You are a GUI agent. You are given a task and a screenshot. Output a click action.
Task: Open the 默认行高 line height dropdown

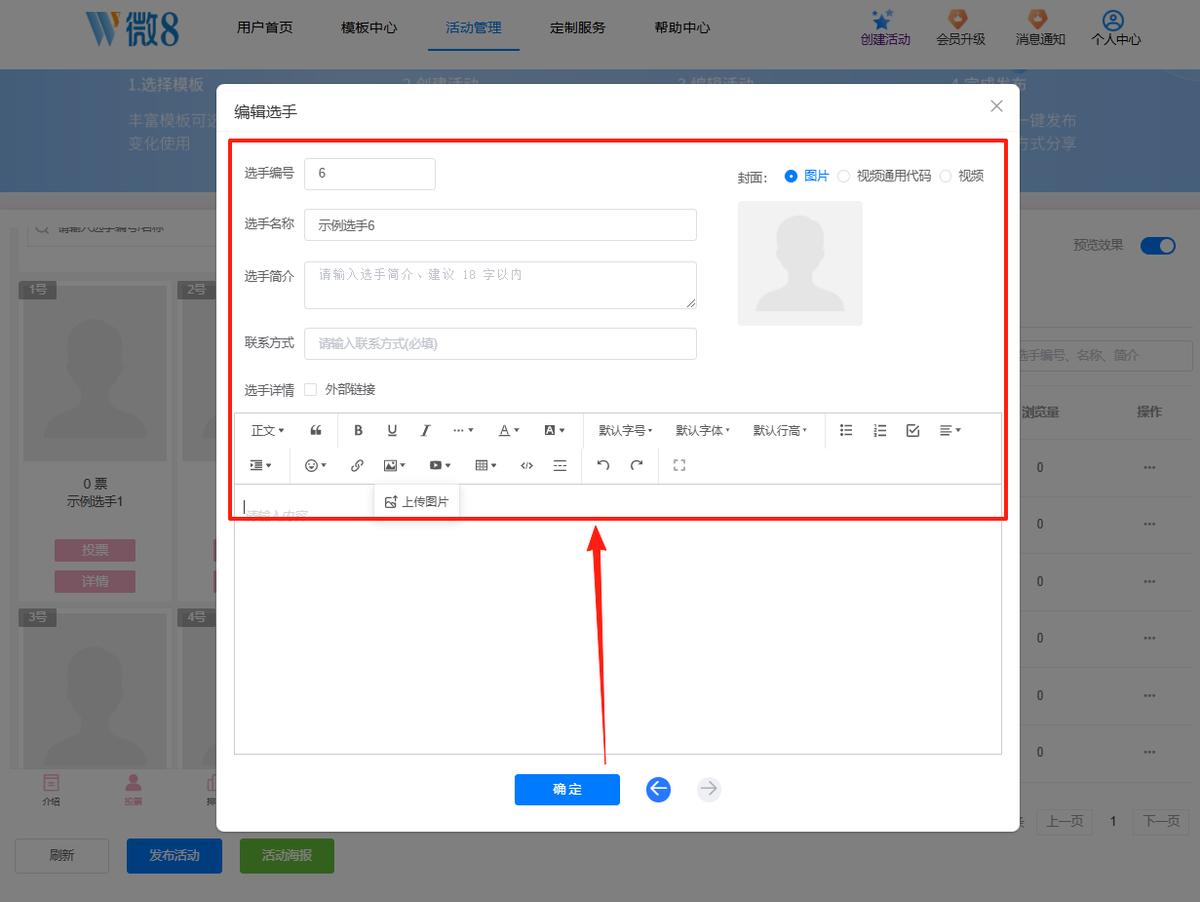(x=780, y=431)
